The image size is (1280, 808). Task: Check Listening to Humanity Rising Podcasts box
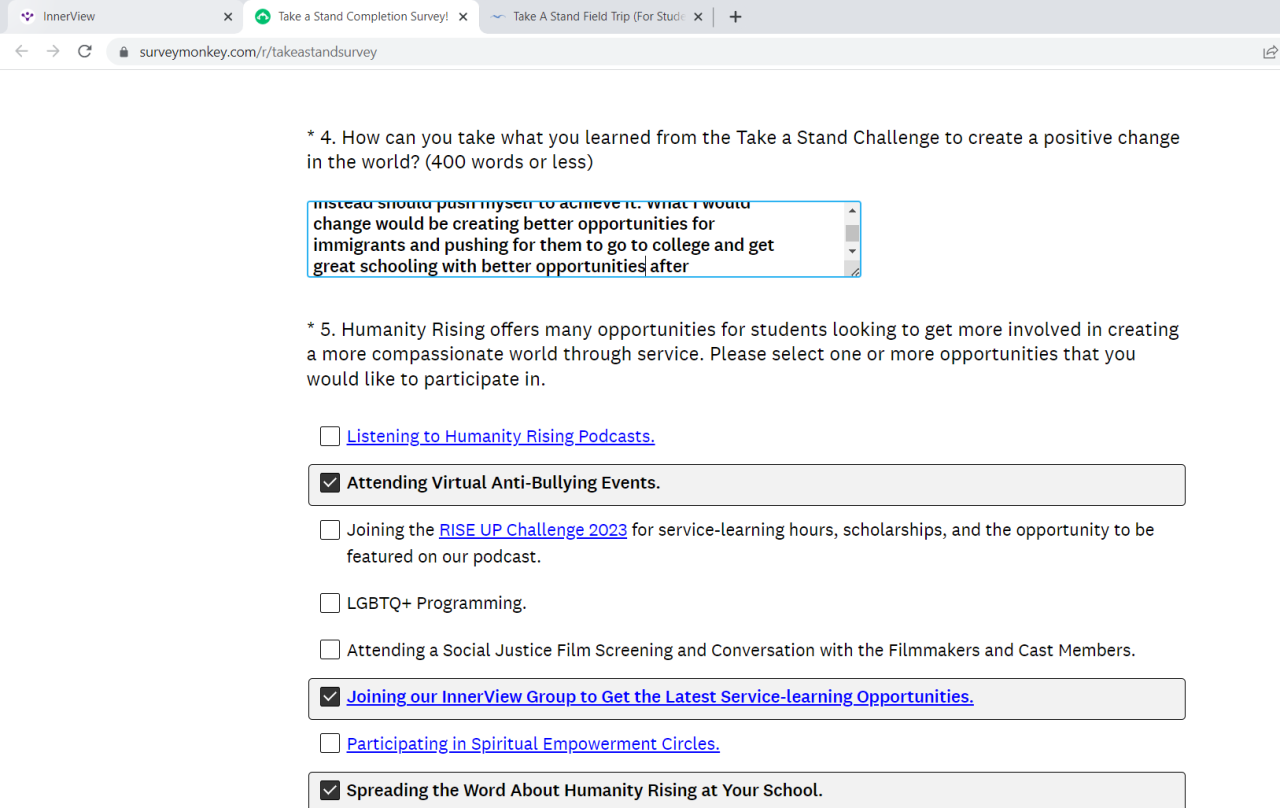tap(330, 436)
